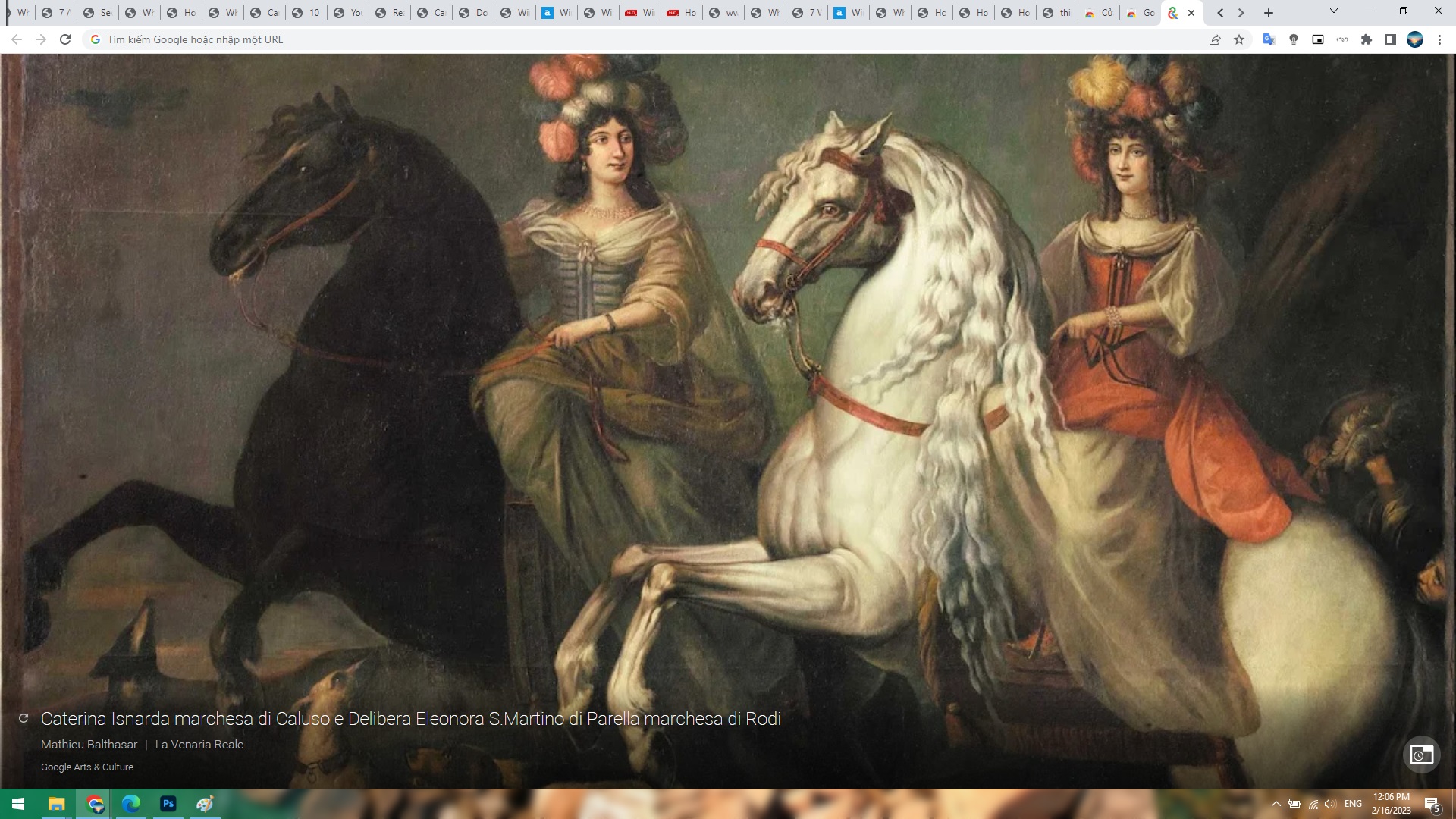Open the artwork history button
Image resolution: width=1456 pixels, height=819 pixels.
coord(1421,755)
